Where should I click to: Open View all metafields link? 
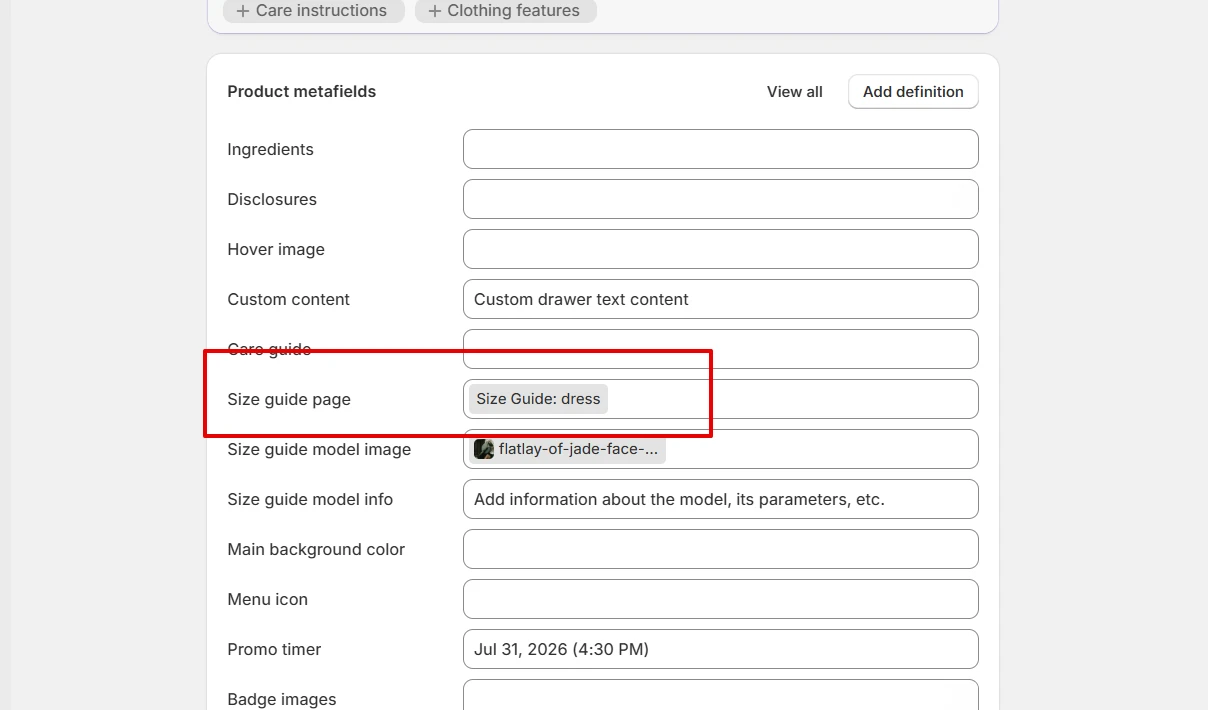click(x=795, y=91)
